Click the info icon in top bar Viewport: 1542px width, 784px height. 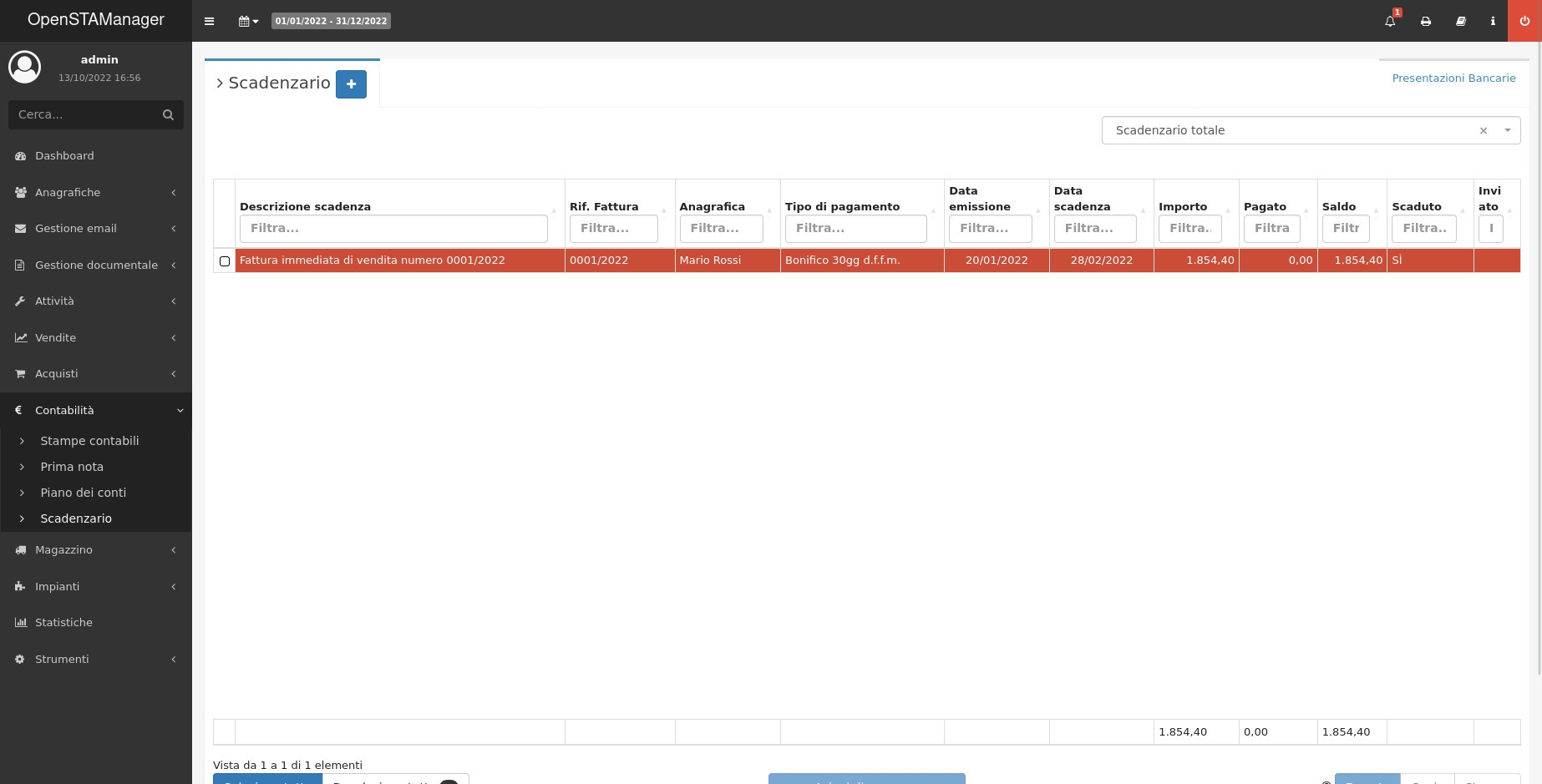[1493, 21]
